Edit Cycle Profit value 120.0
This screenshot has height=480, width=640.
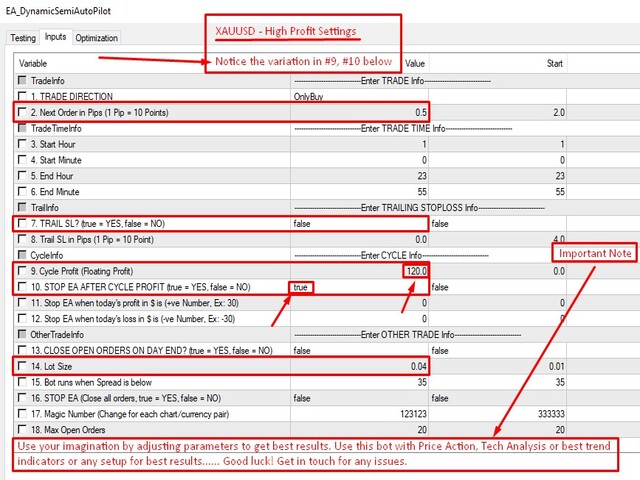pyautogui.click(x=360, y=271)
